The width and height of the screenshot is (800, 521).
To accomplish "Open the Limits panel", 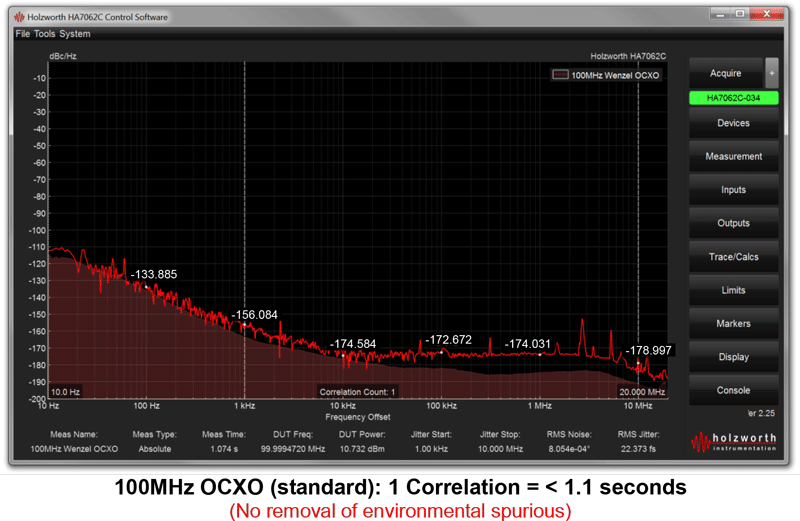I will click(733, 290).
